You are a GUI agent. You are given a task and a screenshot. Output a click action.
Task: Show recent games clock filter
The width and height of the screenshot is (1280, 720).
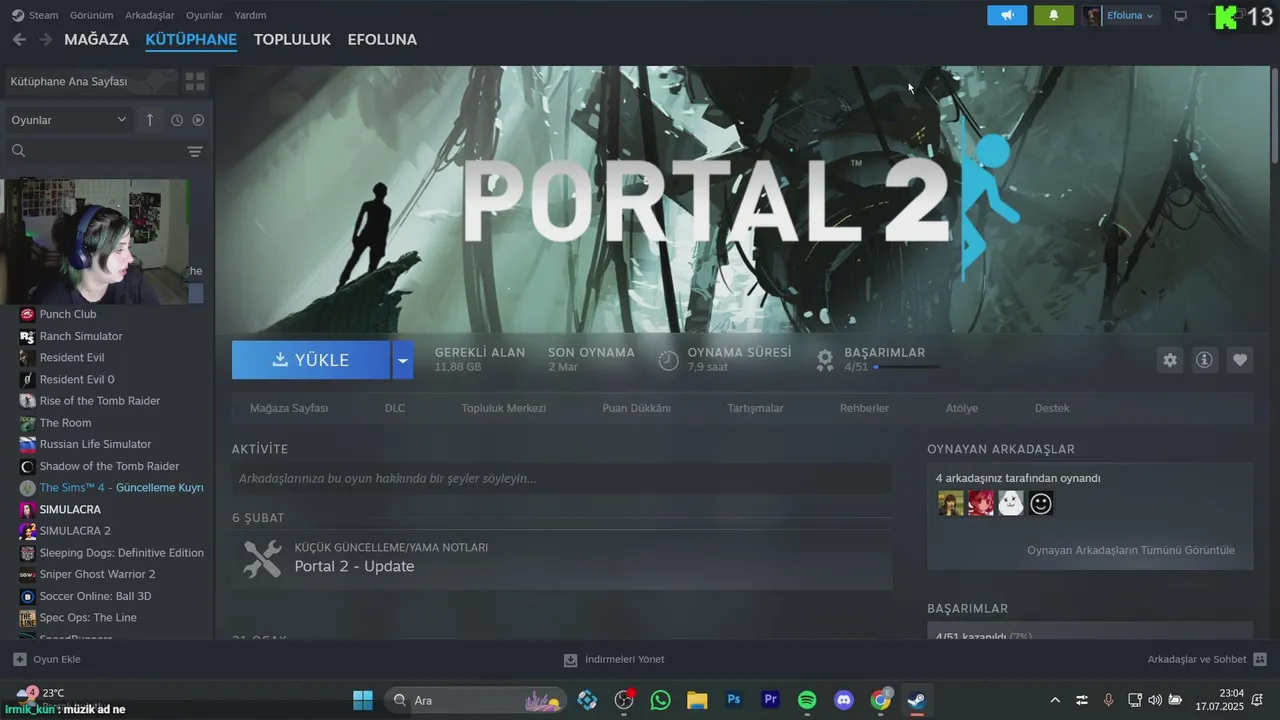point(177,120)
